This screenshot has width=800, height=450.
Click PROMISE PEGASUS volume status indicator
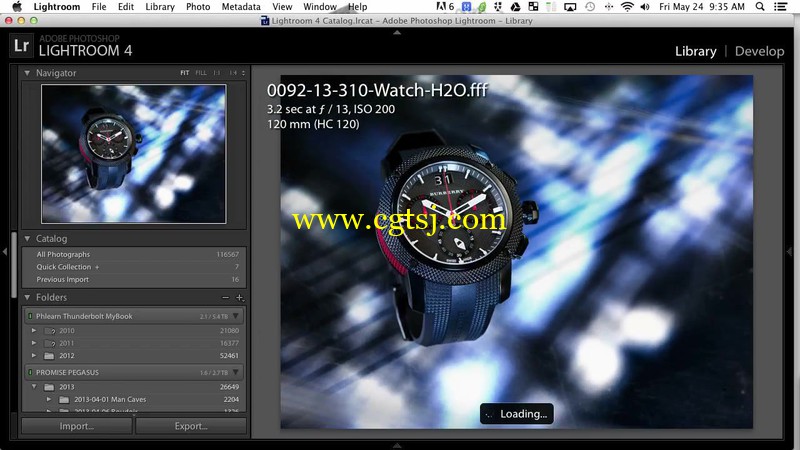[x=30, y=372]
